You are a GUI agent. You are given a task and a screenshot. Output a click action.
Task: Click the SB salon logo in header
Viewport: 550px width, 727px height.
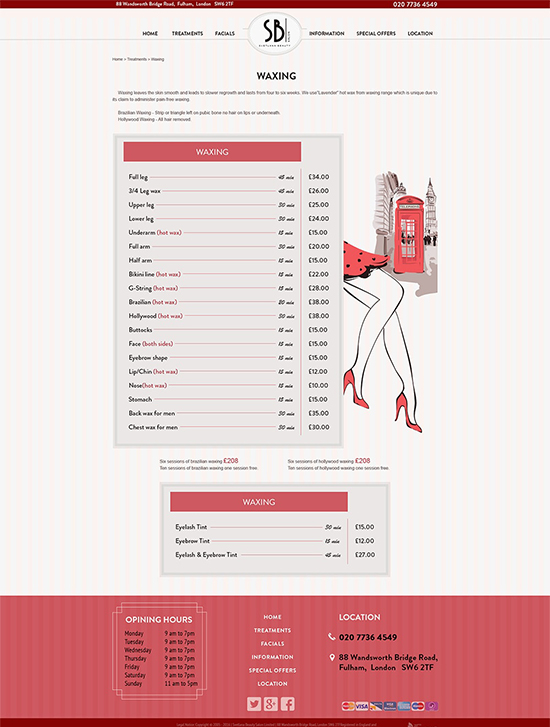point(275,33)
